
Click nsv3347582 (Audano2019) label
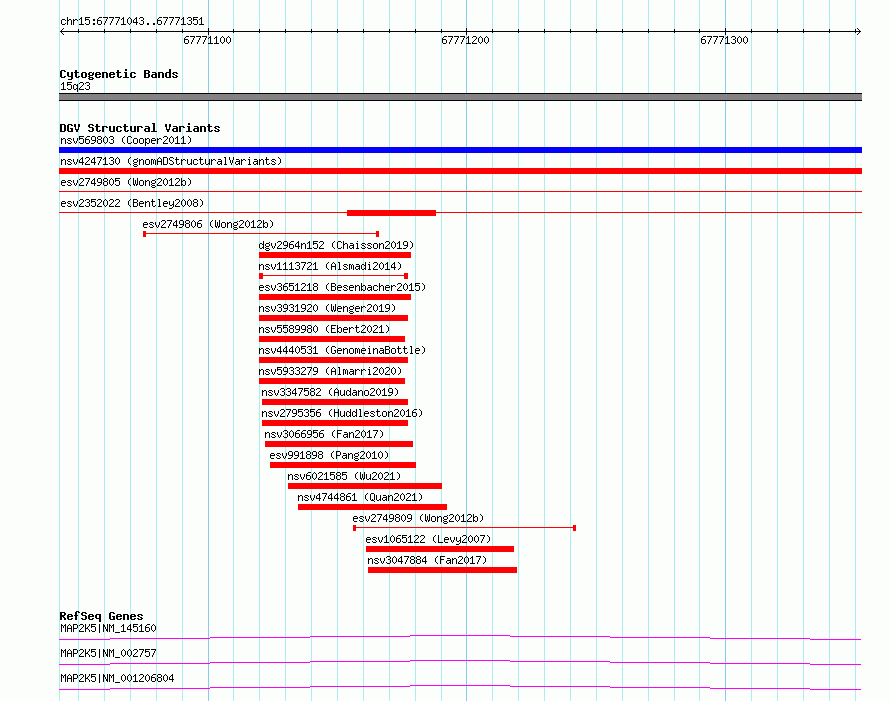tap(330, 392)
